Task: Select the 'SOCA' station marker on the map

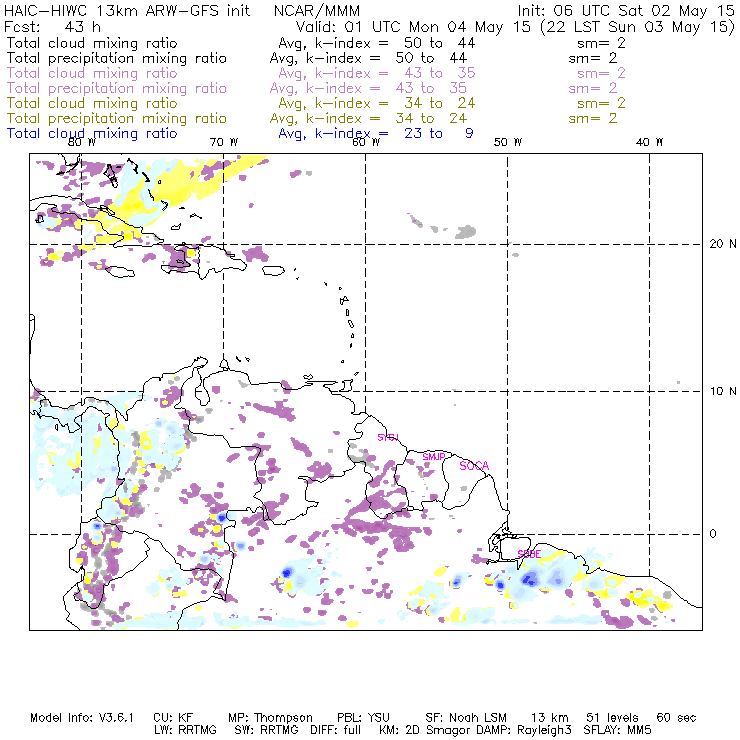Action: tap(474, 466)
